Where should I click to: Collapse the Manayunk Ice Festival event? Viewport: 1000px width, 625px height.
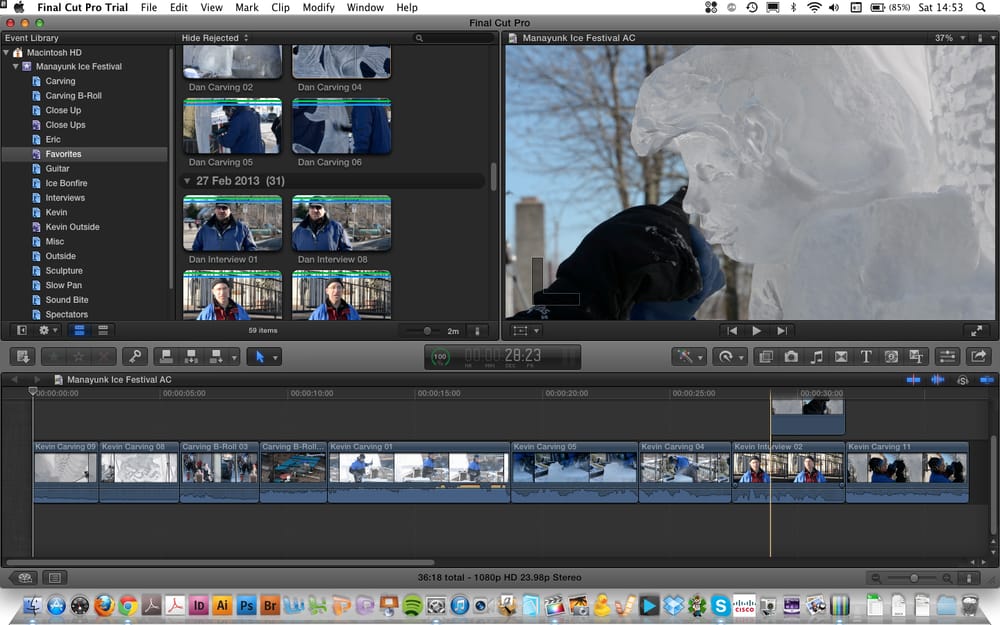(16, 66)
